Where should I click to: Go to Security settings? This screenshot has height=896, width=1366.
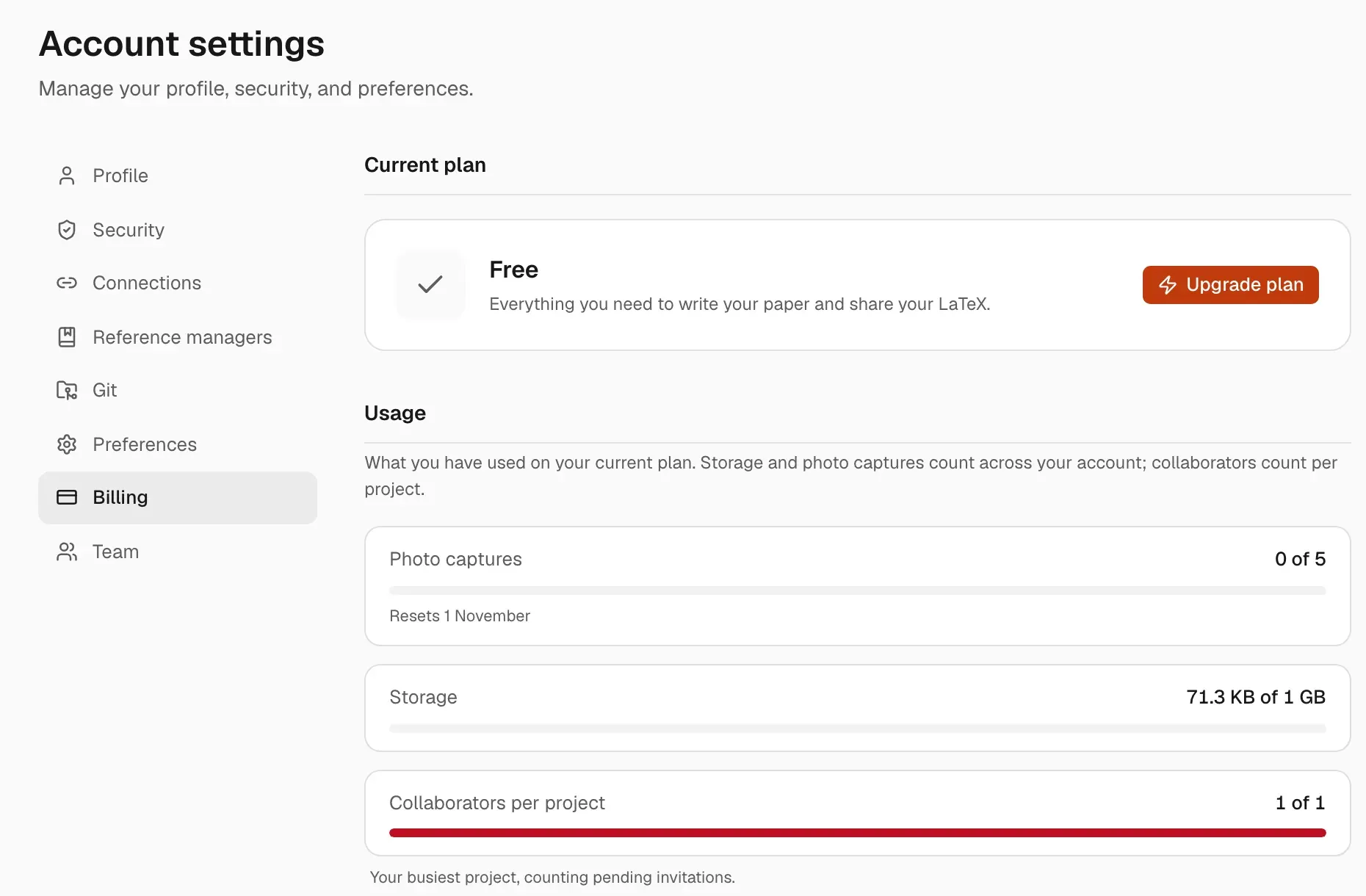coord(178,230)
